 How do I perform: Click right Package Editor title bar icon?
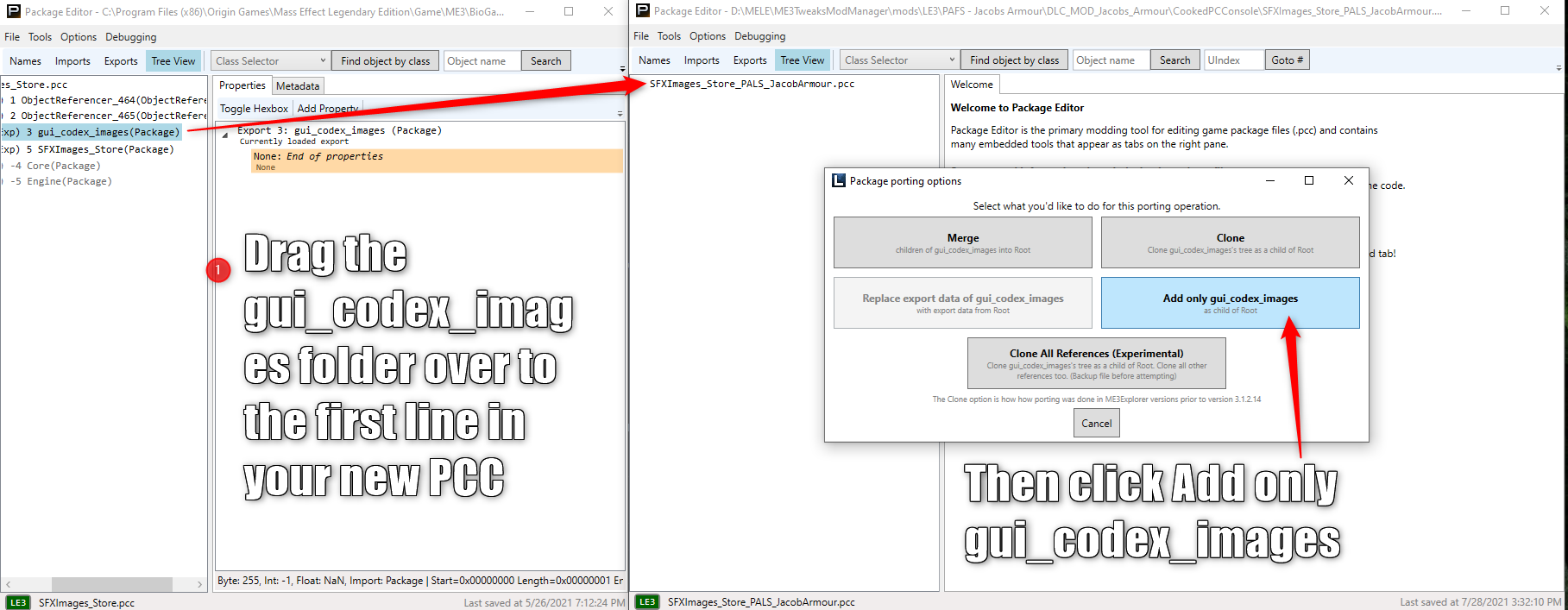tap(642, 11)
